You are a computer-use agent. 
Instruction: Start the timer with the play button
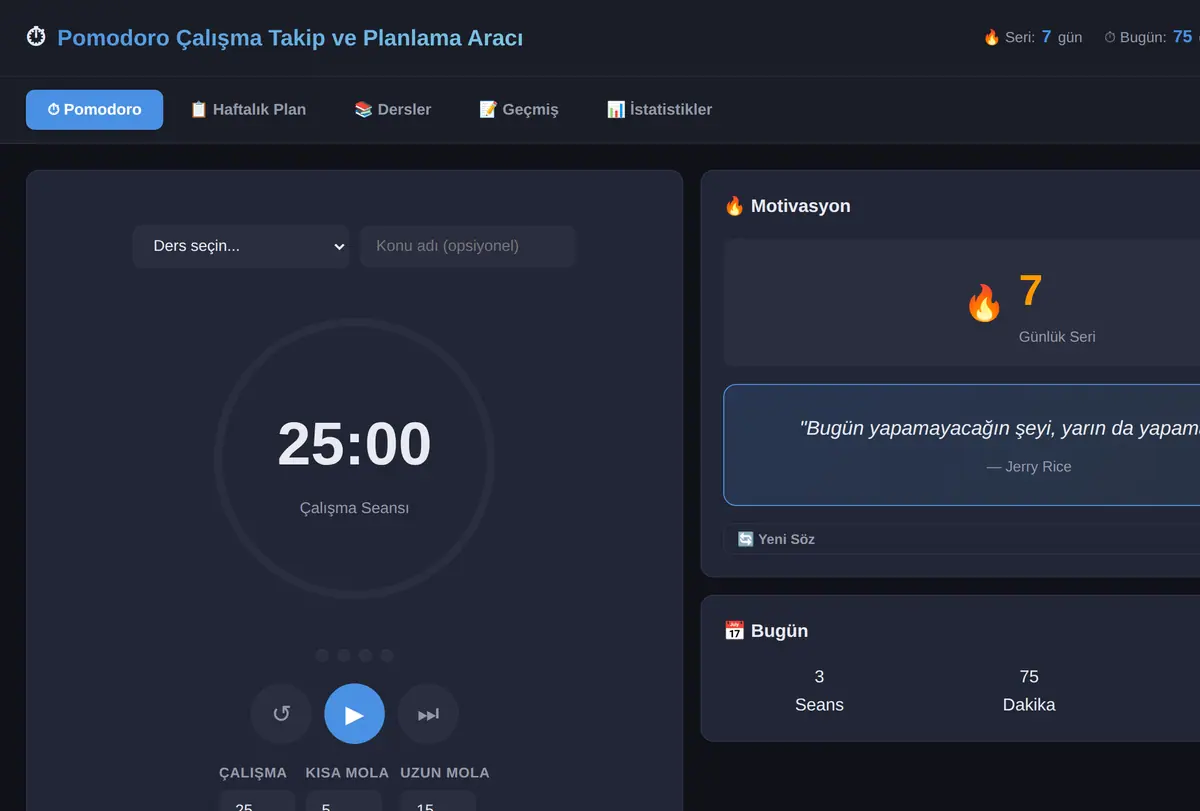[354, 714]
